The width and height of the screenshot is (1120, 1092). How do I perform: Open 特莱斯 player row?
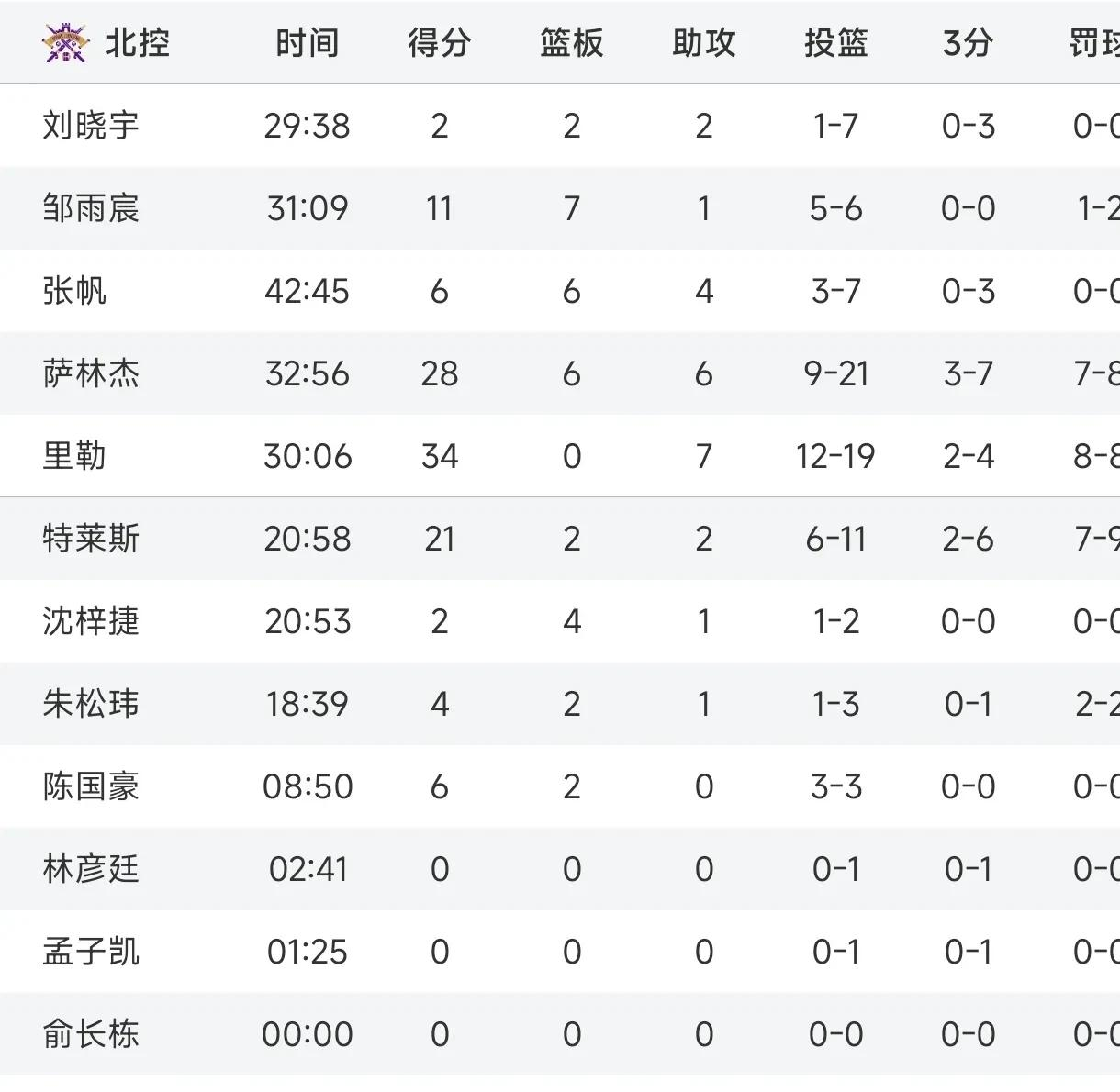tap(91, 539)
